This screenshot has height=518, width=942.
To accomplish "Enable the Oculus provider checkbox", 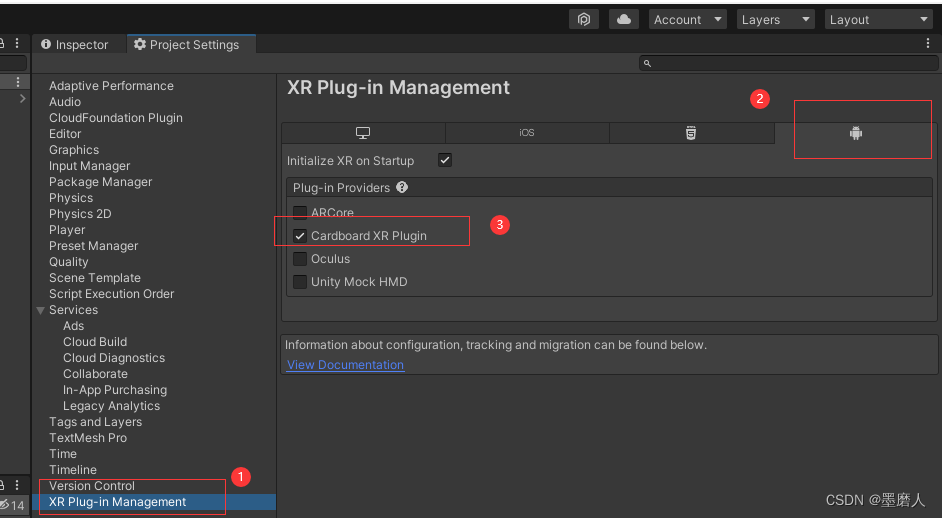I will click(x=300, y=259).
